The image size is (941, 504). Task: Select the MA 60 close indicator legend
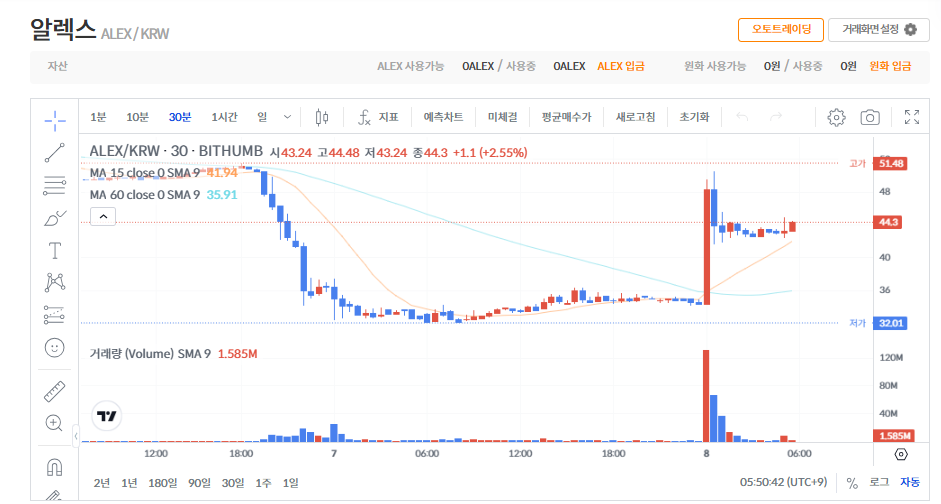coord(145,194)
